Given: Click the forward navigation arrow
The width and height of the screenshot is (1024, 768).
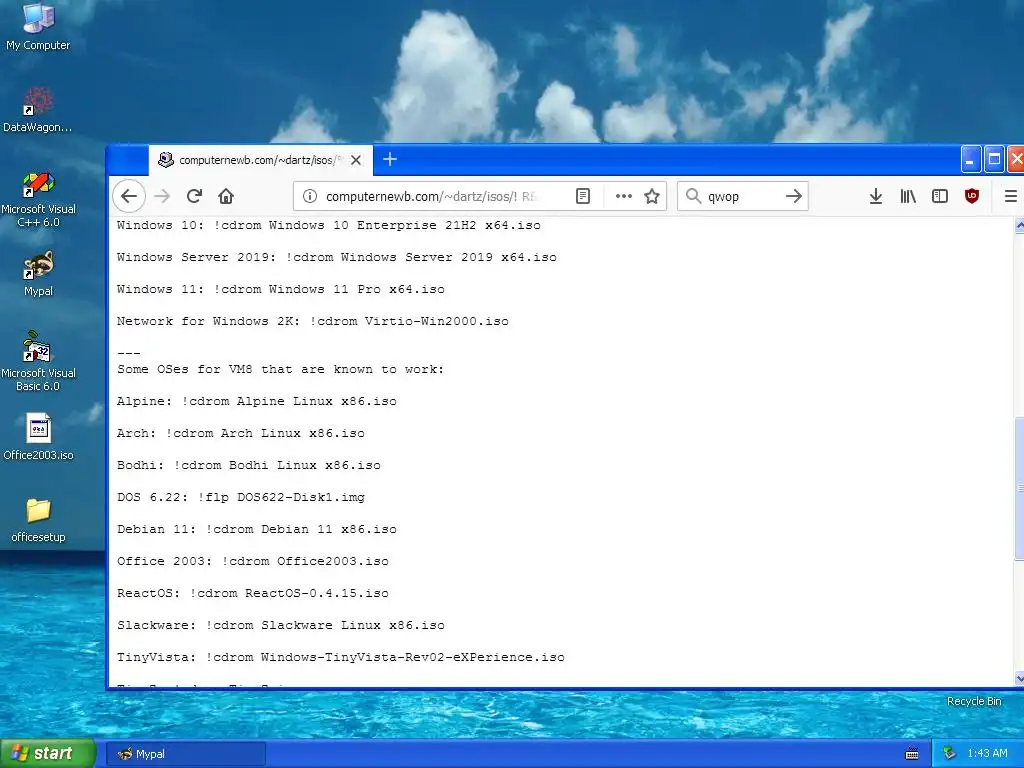Looking at the screenshot, I should click(162, 196).
